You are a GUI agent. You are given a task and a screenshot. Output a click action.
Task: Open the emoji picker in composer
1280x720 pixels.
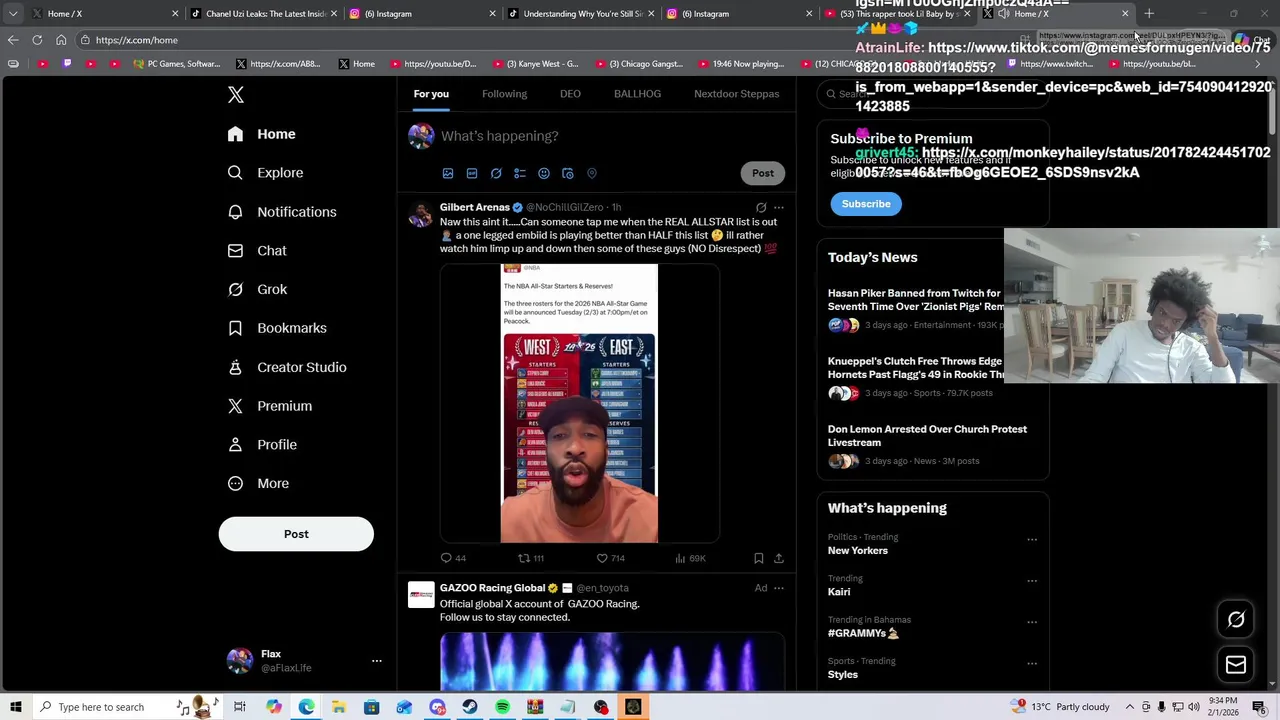[x=544, y=174]
